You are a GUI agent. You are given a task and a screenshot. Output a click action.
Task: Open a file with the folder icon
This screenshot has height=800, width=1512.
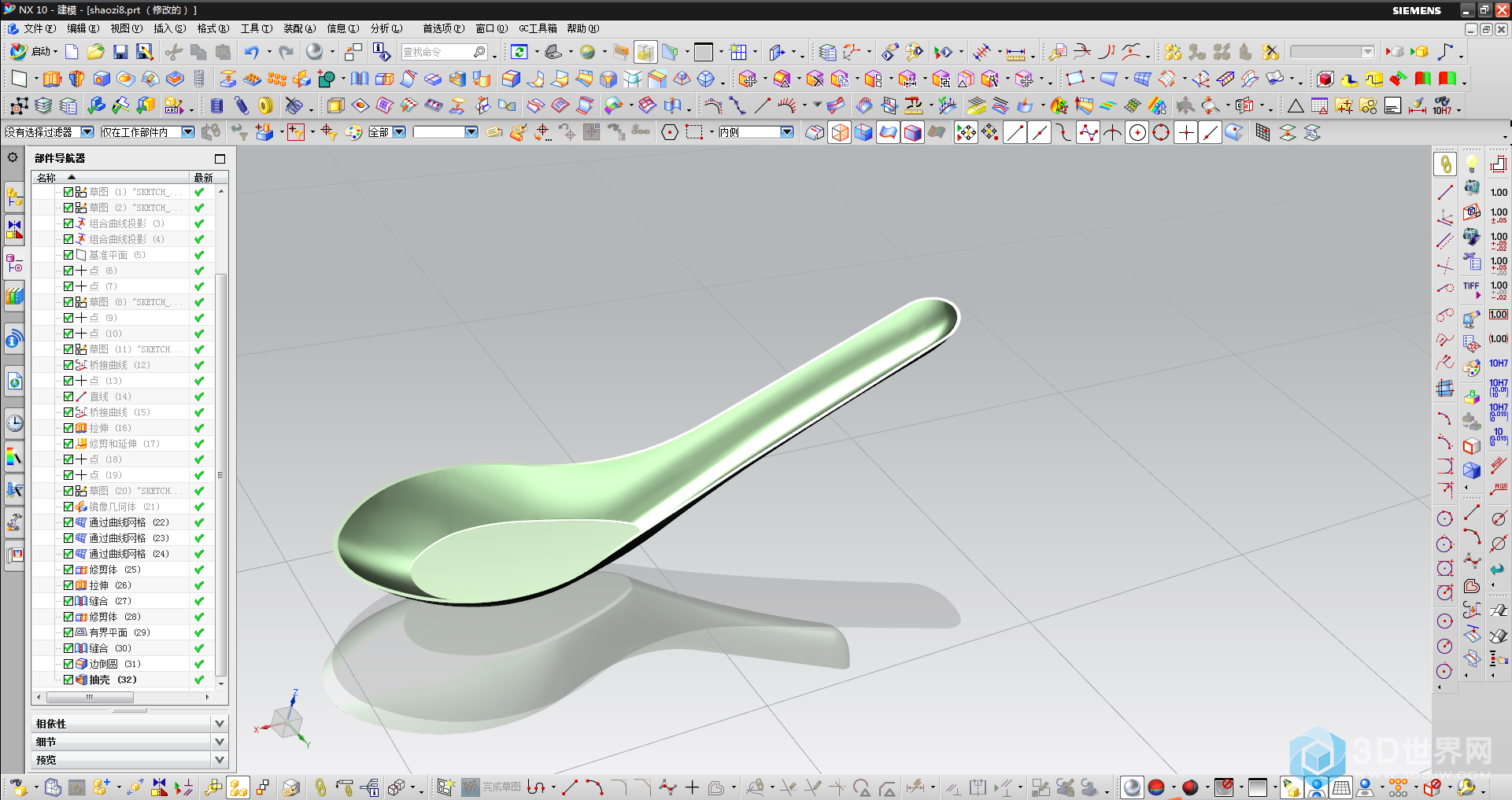click(96, 52)
